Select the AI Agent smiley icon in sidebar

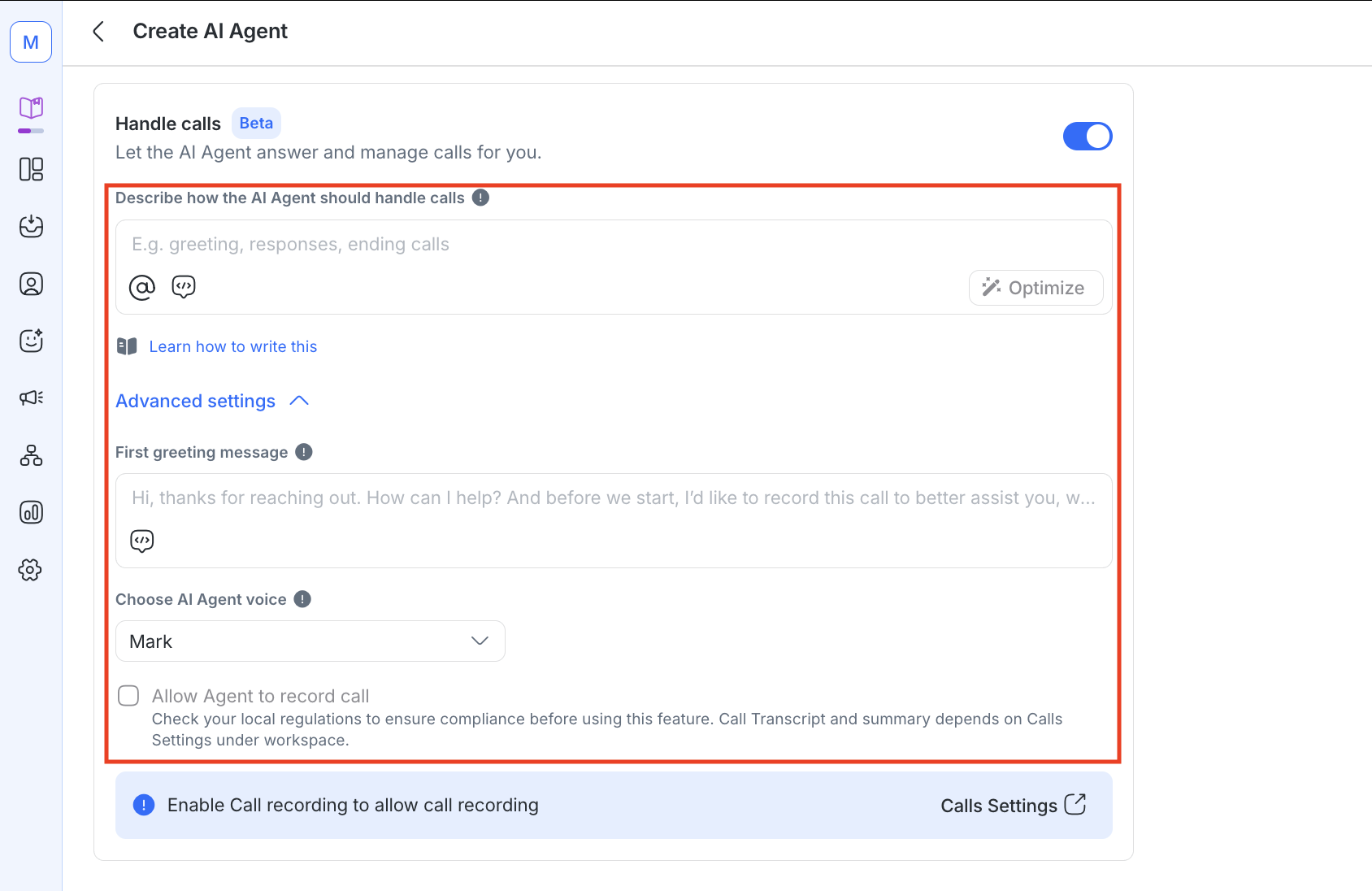pos(31,341)
